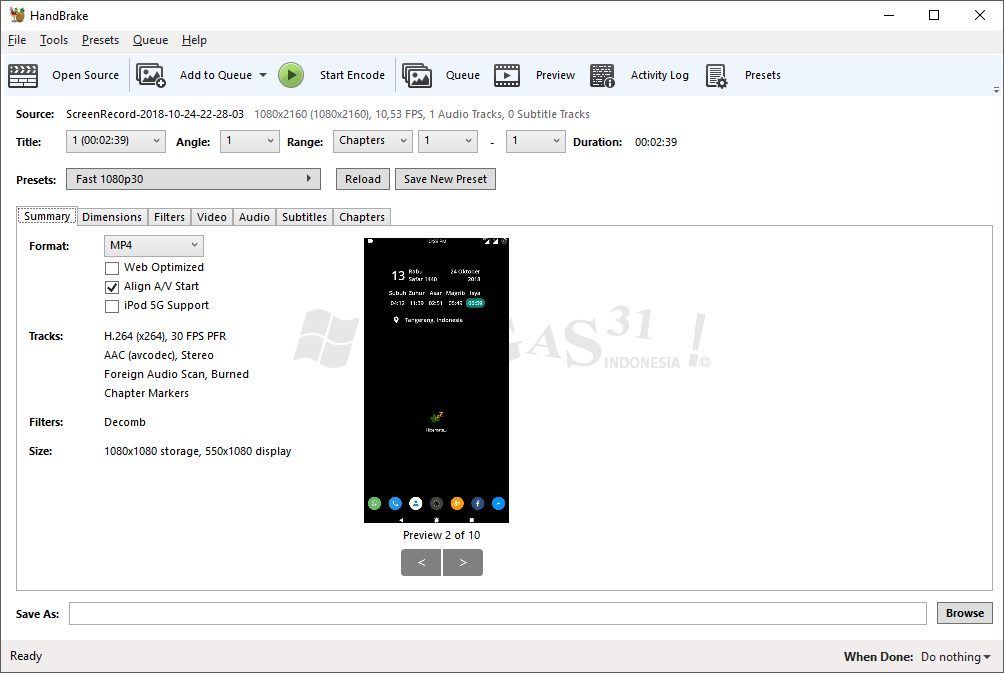
Task: Click the 'Preview 2 of 10' label
Action: point(441,535)
